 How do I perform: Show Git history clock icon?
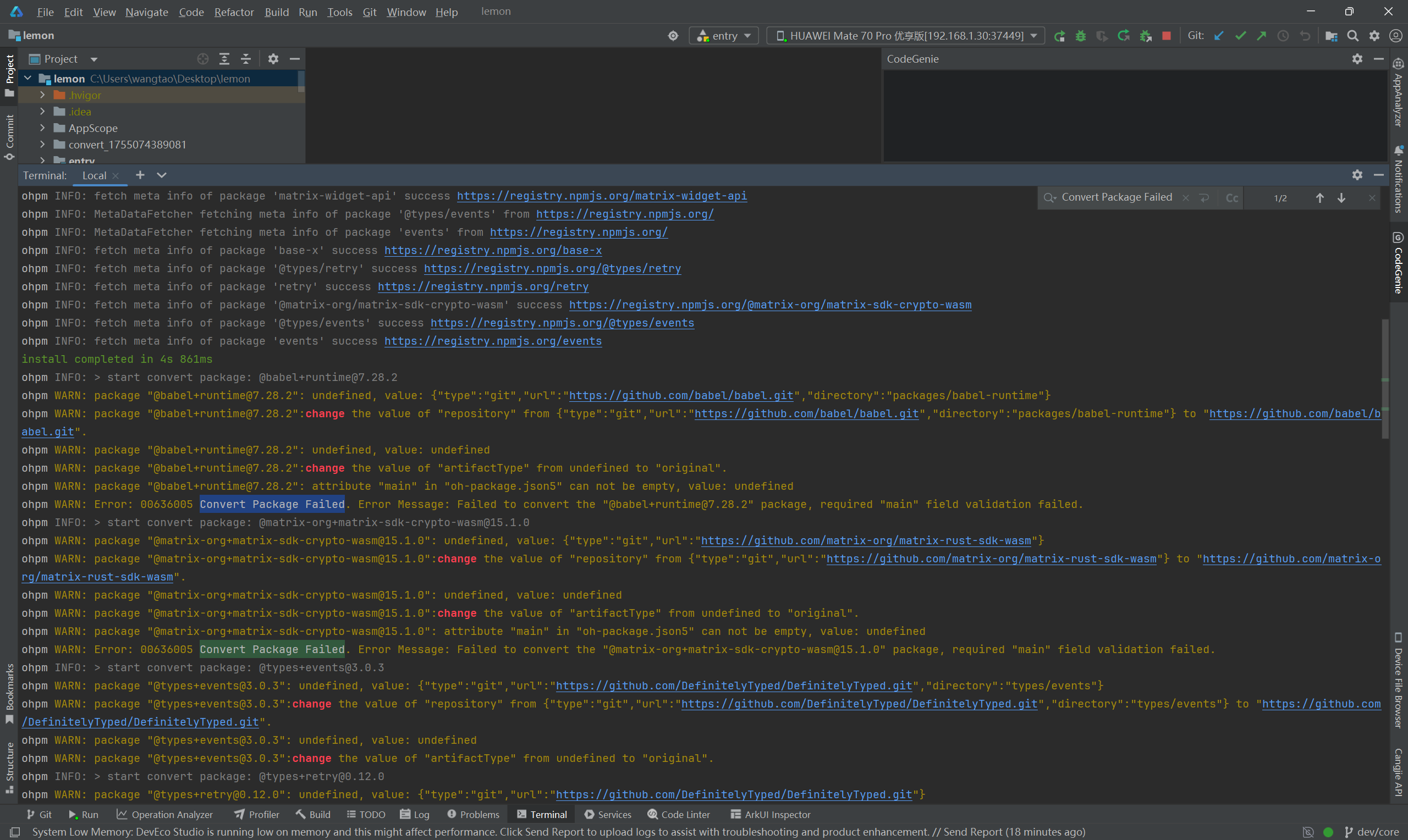tap(1283, 36)
